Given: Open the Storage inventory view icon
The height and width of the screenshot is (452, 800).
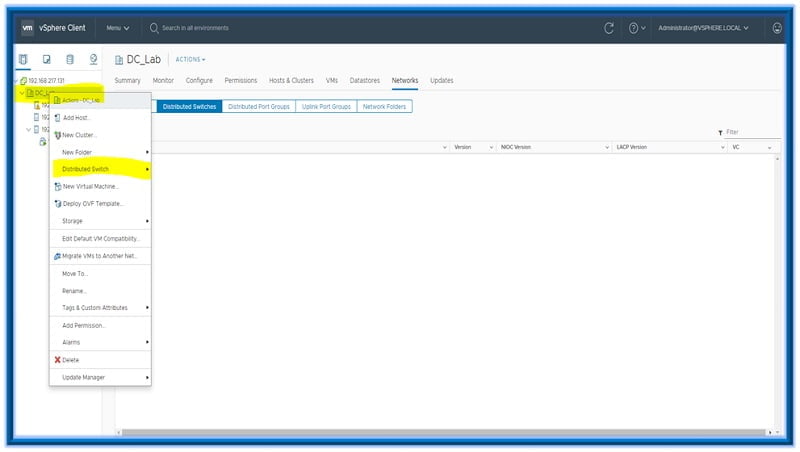Looking at the screenshot, I should [x=69, y=60].
